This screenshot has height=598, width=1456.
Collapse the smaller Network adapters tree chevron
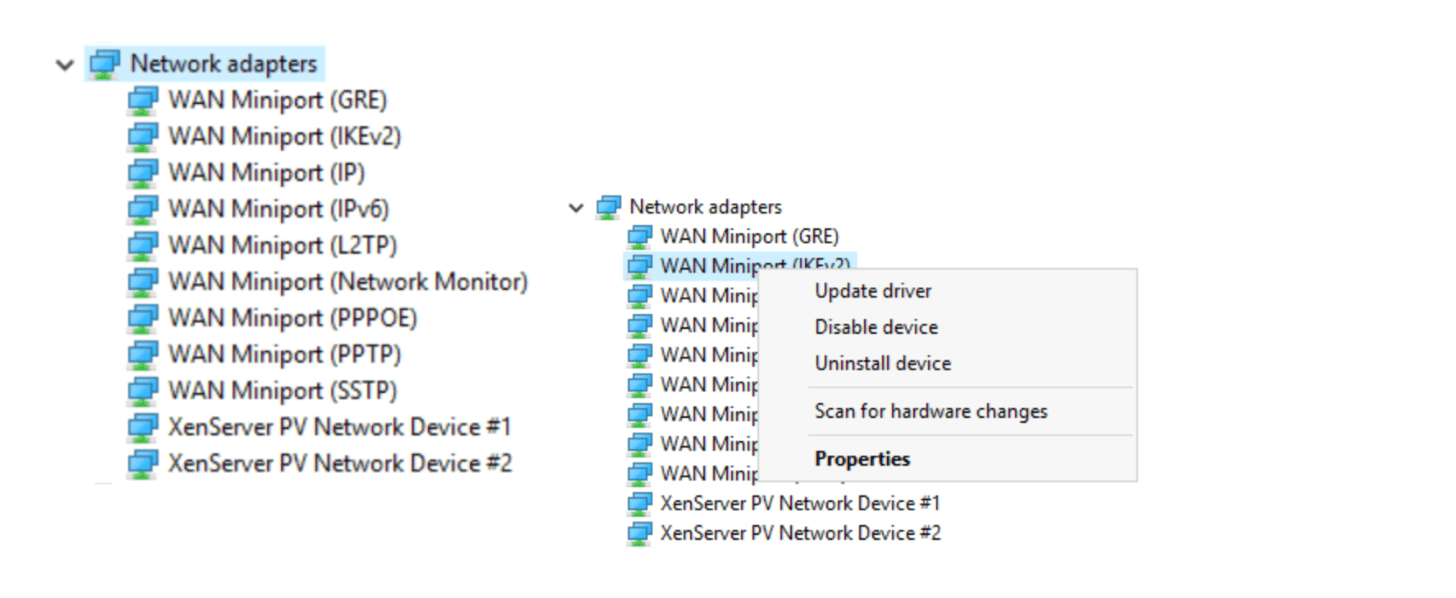point(575,208)
